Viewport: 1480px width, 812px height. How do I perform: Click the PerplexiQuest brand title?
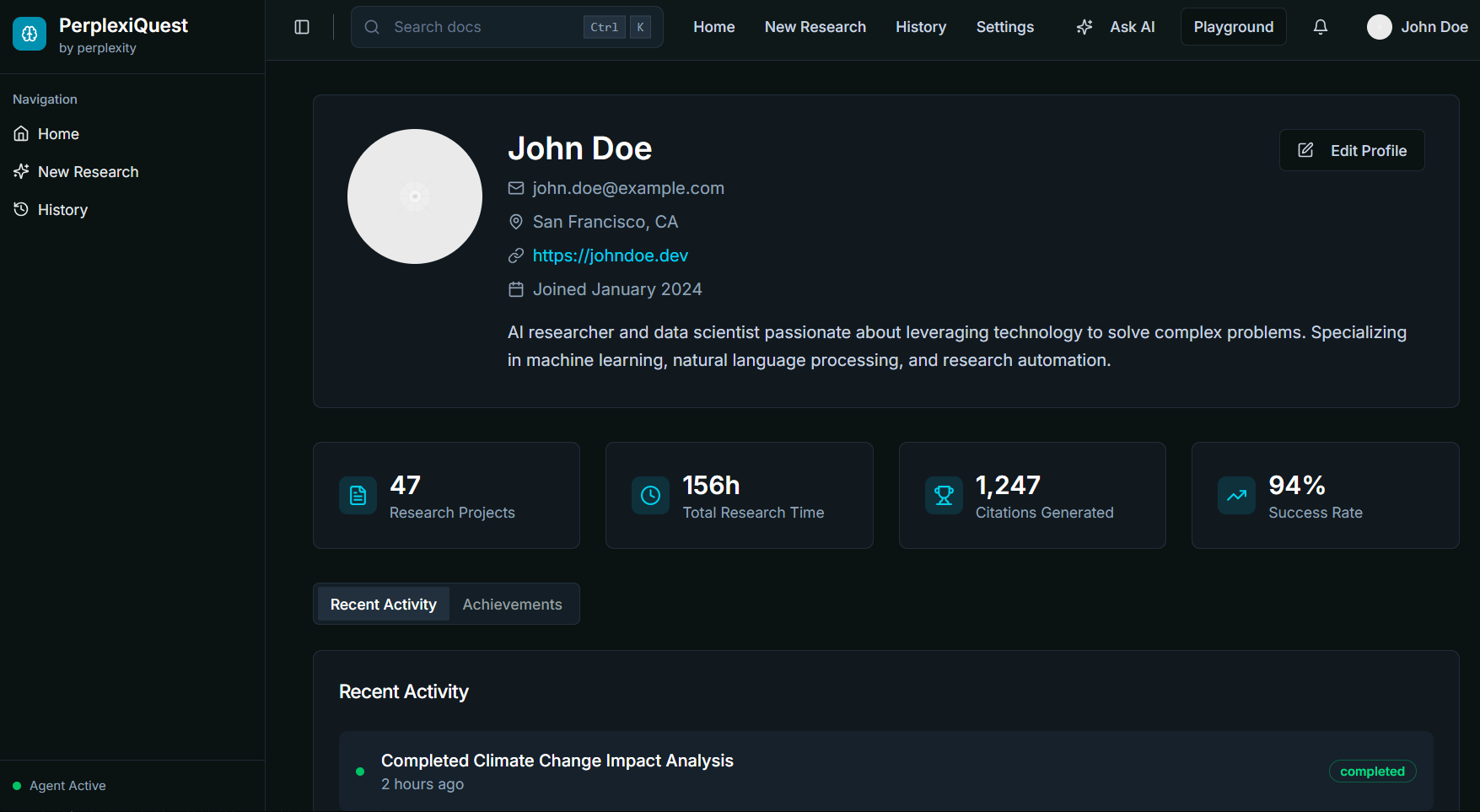pos(123,25)
